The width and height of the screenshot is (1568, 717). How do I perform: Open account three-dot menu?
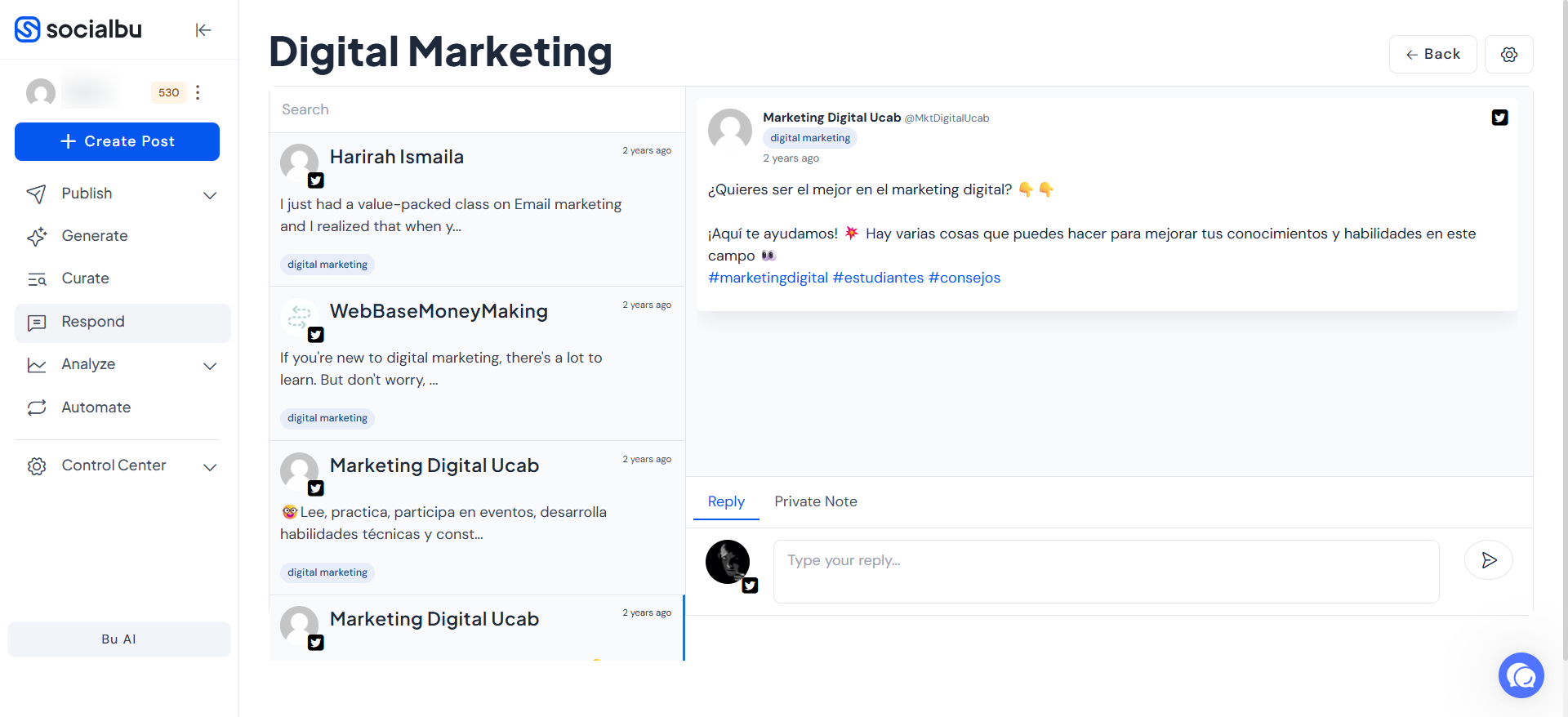pyautogui.click(x=198, y=92)
